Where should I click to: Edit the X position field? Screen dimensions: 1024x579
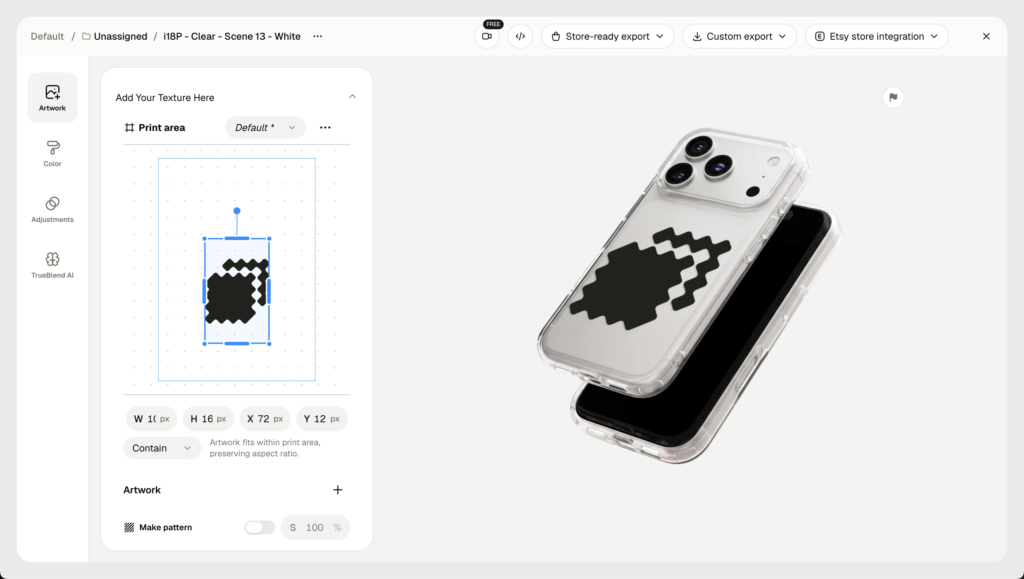264,418
